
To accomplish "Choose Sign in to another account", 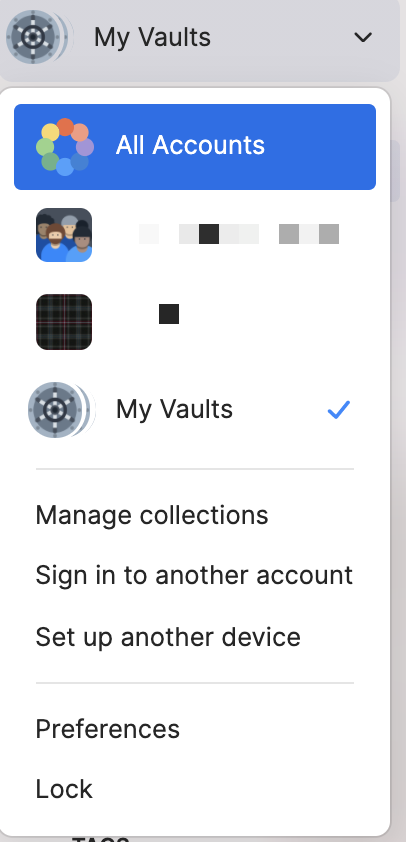I will [x=194, y=576].
